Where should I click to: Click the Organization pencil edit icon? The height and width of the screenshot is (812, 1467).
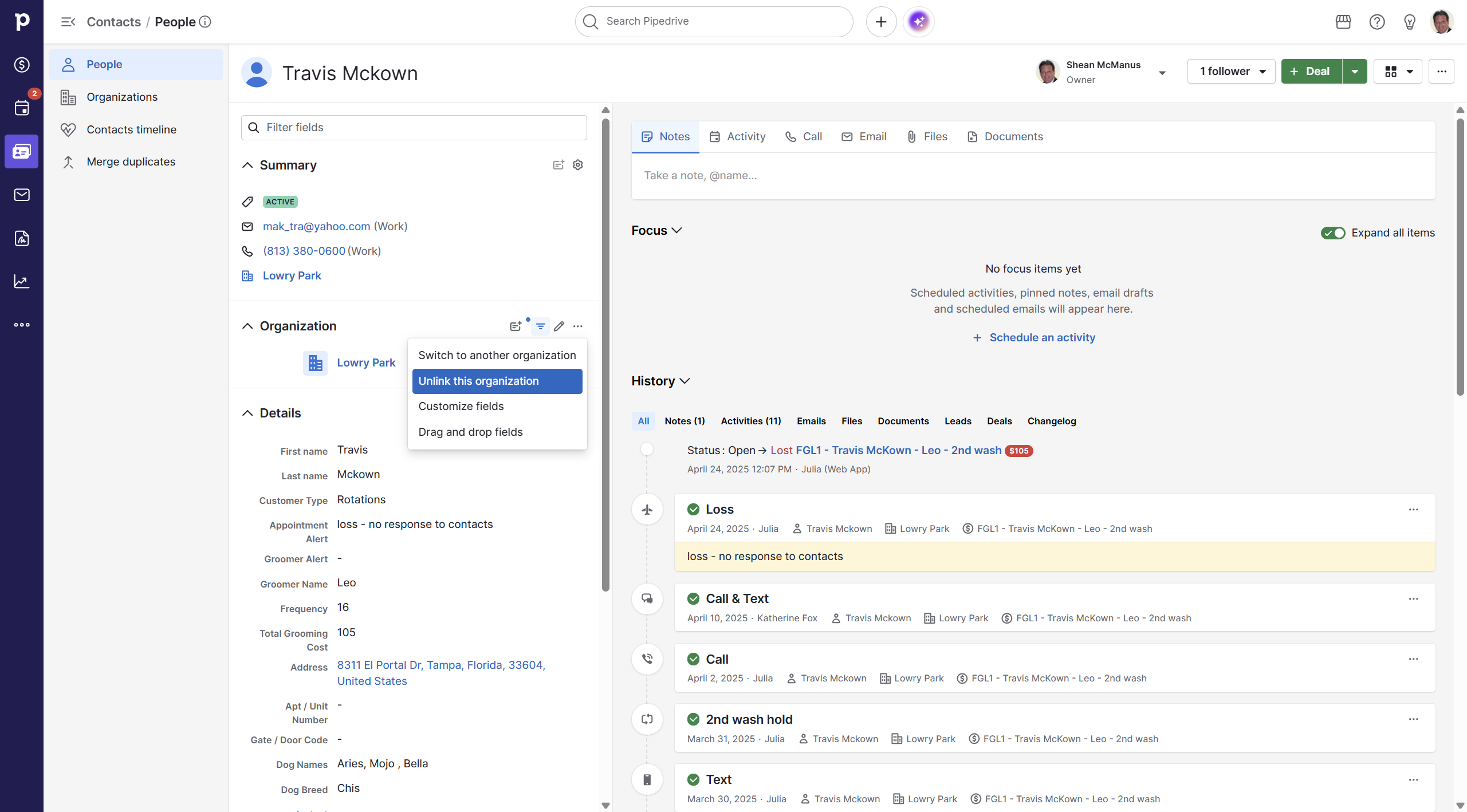559,326
